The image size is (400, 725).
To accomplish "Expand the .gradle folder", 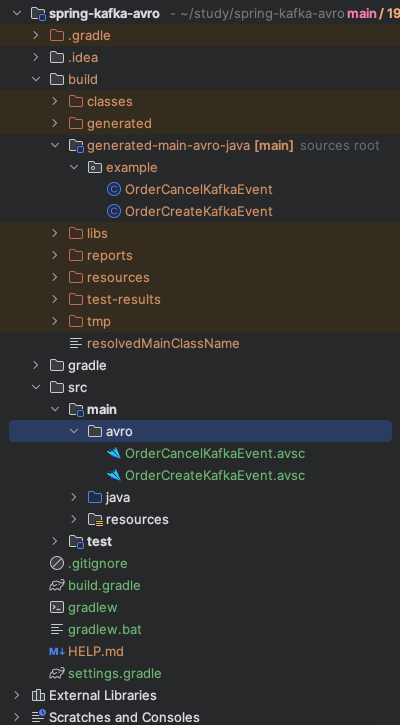I will tap(36, 35).
